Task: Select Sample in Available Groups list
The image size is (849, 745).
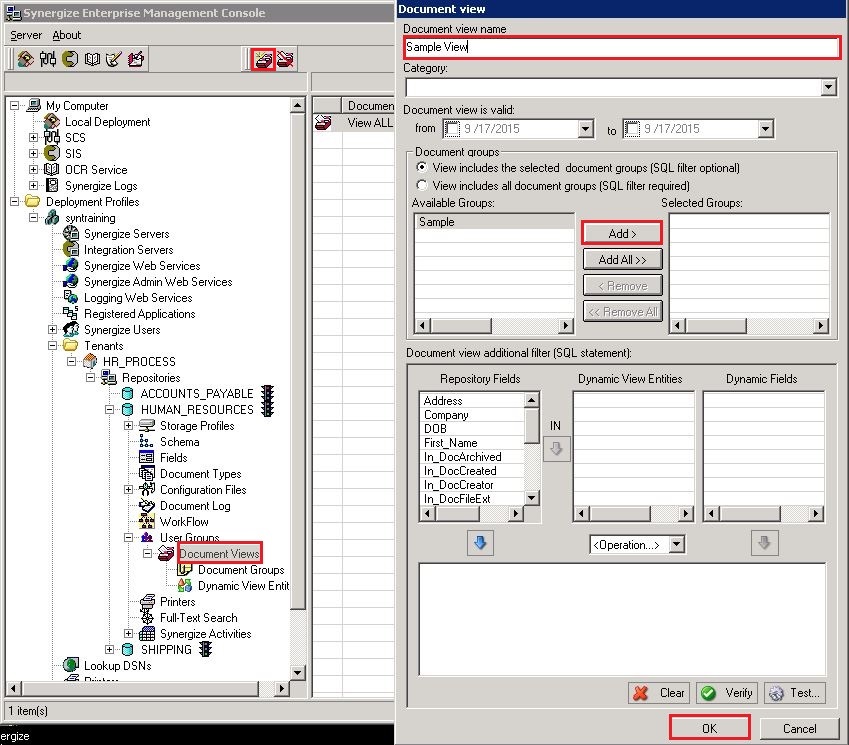Action: [494, 222]
